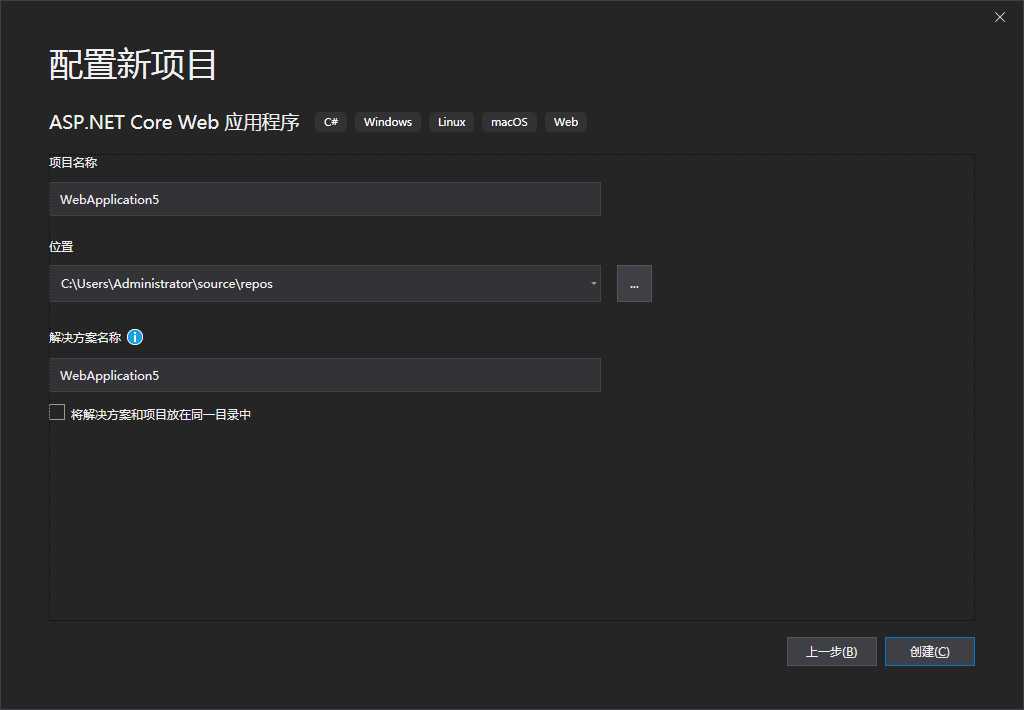Click the ASP.NET Core Web 应用程序 heading
Screen dimensions: 1024x710
coord(174,122)
